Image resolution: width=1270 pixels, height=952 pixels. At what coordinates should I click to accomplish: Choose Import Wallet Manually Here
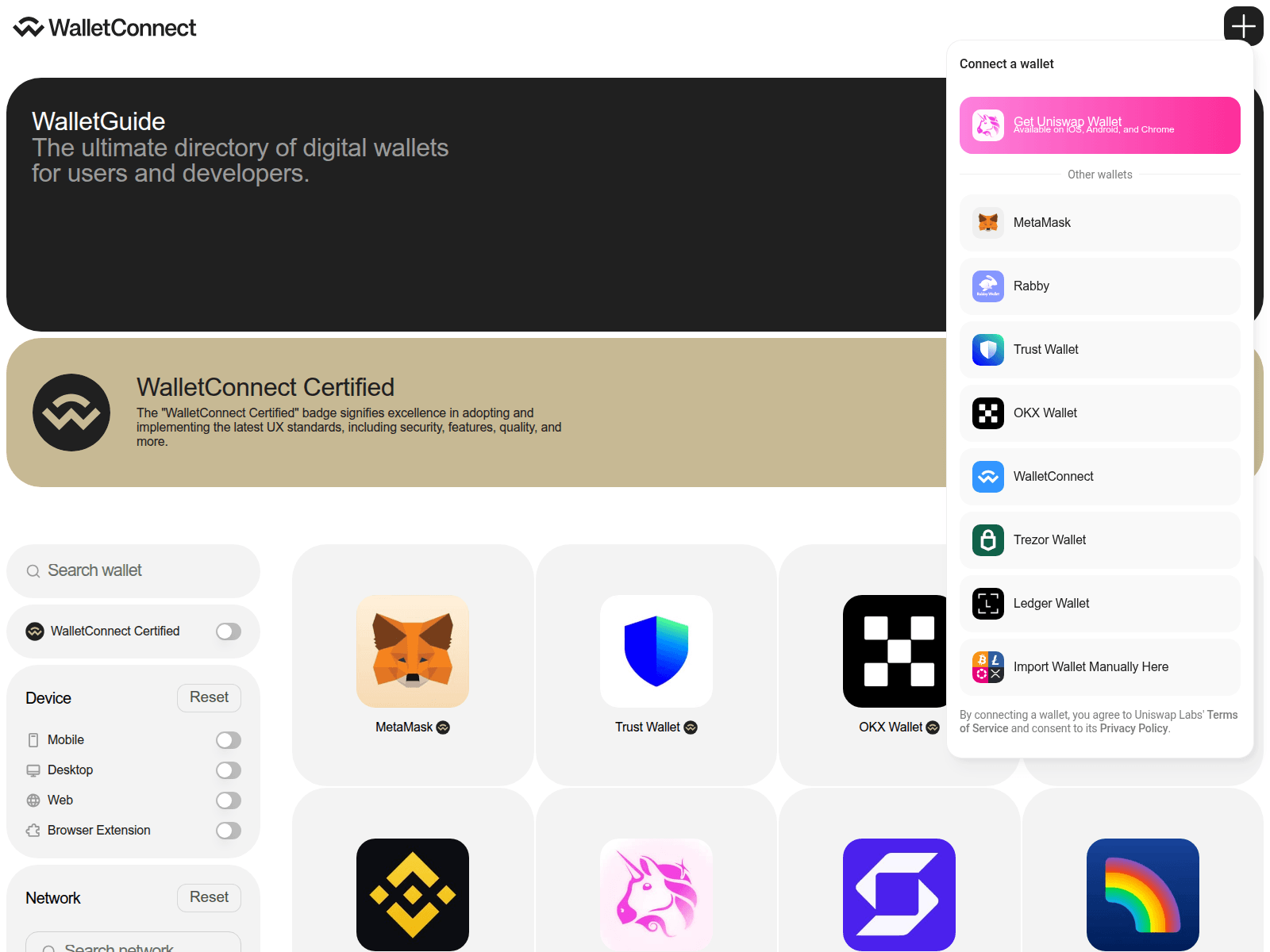(1100, 667)
